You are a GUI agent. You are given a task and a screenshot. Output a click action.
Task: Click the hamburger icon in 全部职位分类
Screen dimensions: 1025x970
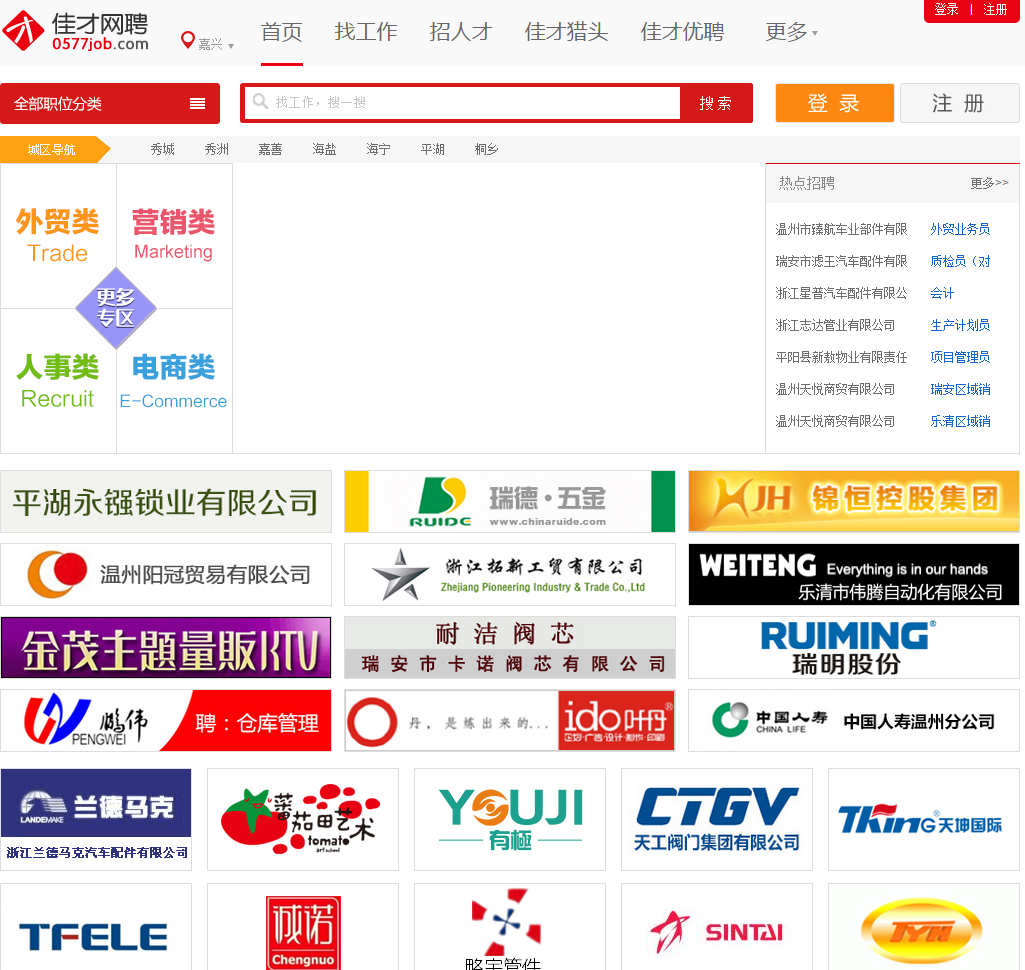point(197,103)
